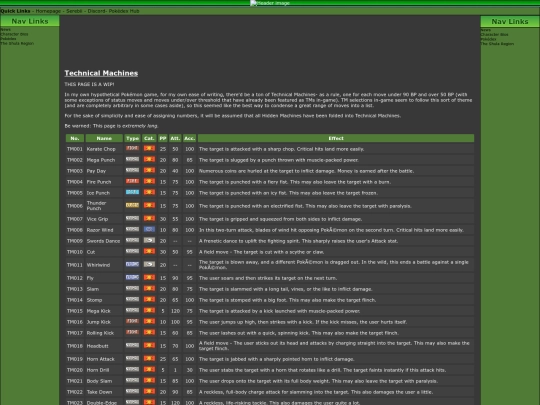Click the physical category icon for Pay Day
540x405 pixels.
[149, 170]
